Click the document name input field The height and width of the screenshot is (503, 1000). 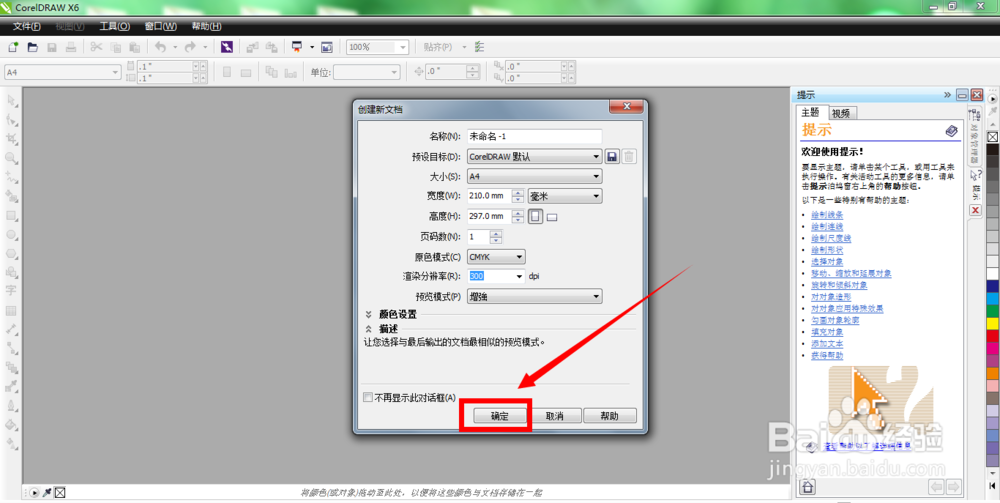pos(534,136)
